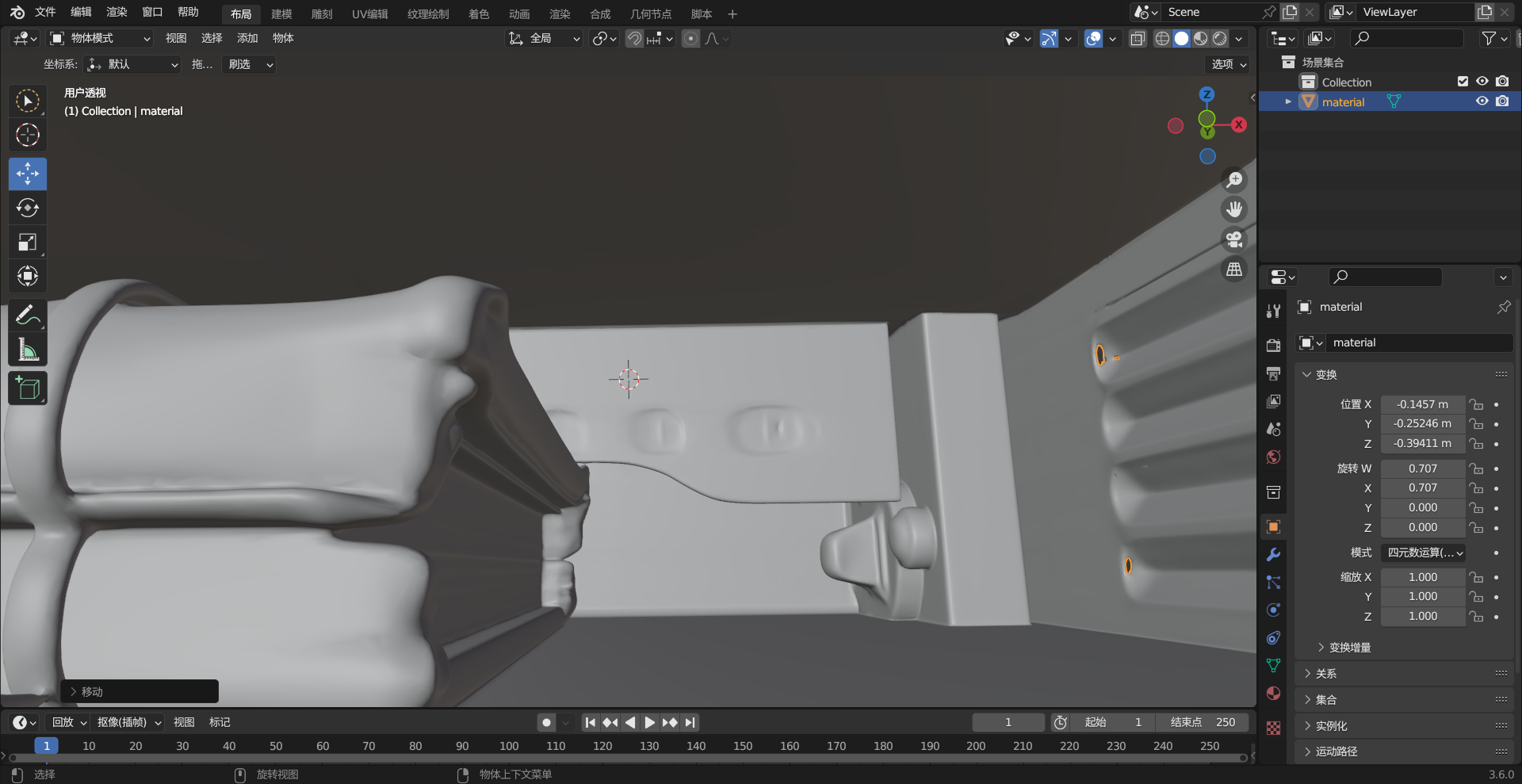Screen dimensions: 1522x784
Task: Uncheck the Collection exclude checkbox
Action: point(1463,82)
